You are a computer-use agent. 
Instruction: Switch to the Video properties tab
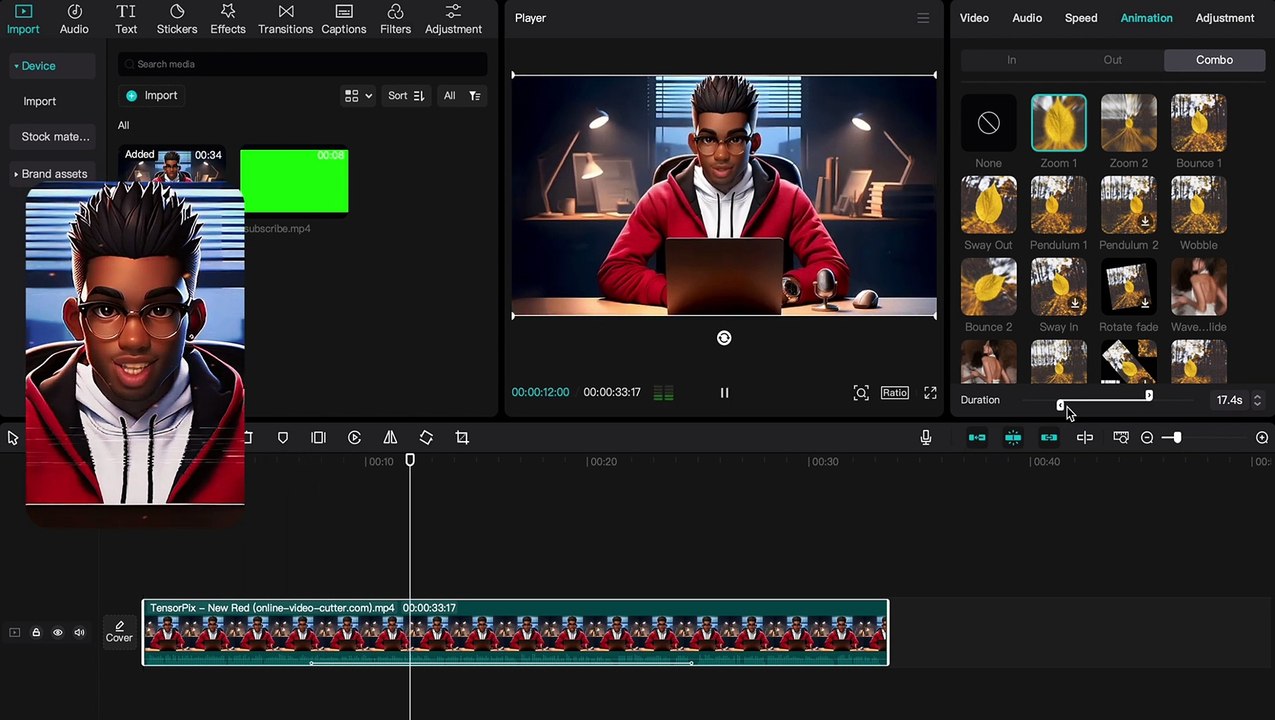tap(974, 18)
